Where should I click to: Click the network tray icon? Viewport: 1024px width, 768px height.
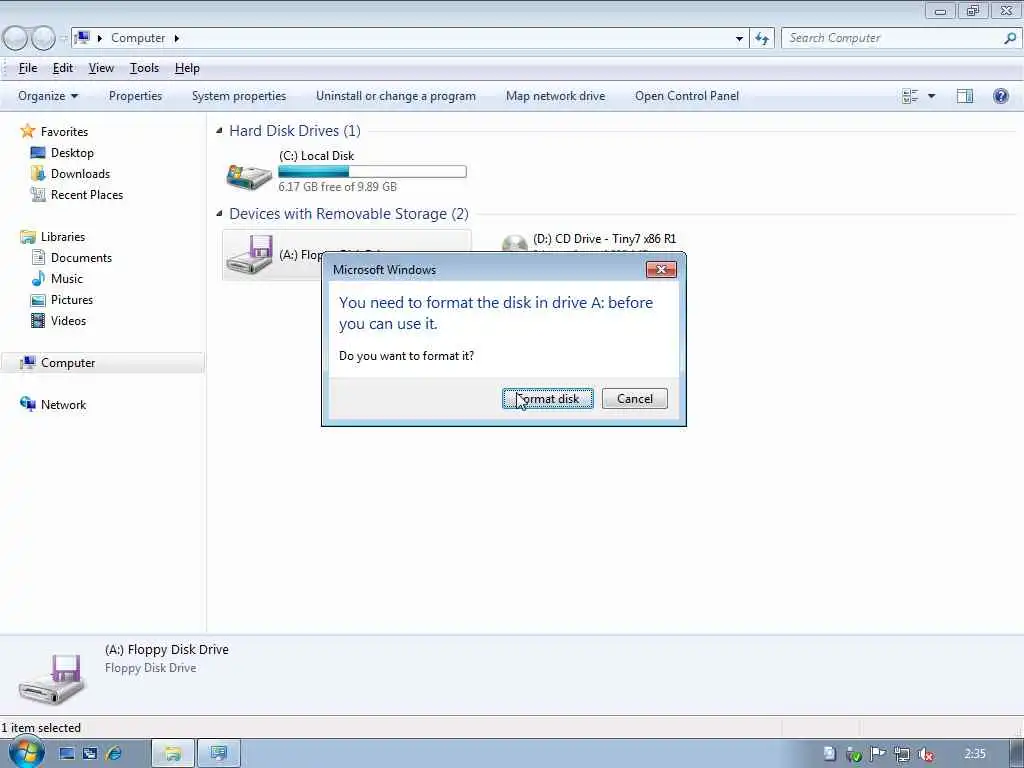pyautogui.click(x=902, y=754)
